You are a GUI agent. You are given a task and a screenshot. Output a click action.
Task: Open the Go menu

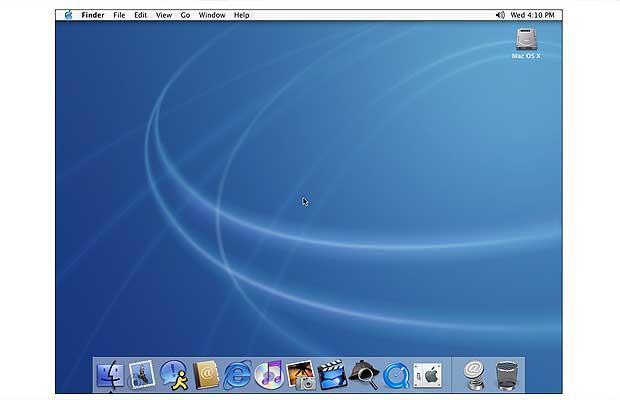click(185, 15)
